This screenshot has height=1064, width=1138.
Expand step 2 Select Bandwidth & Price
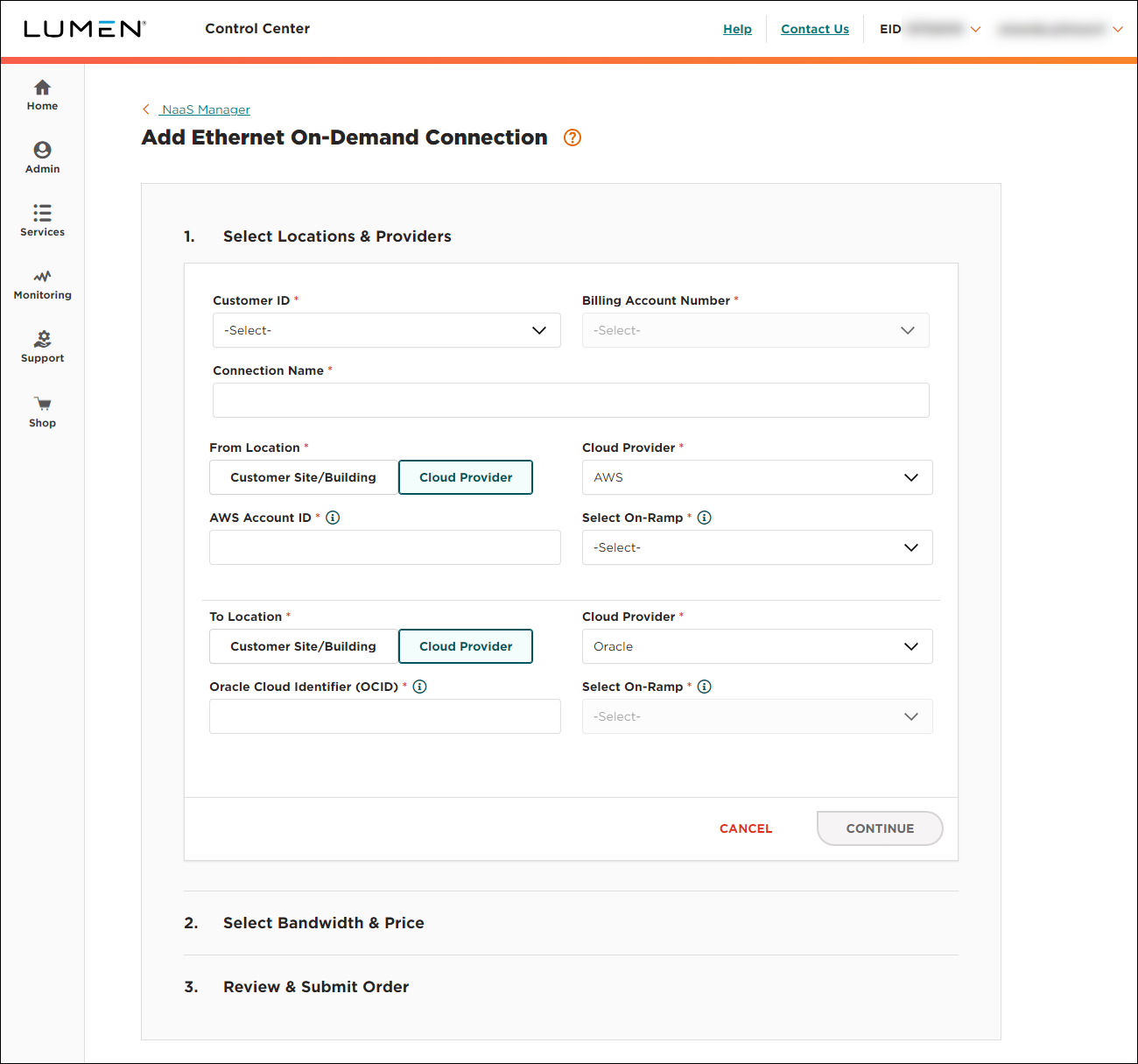click(324, 923)
